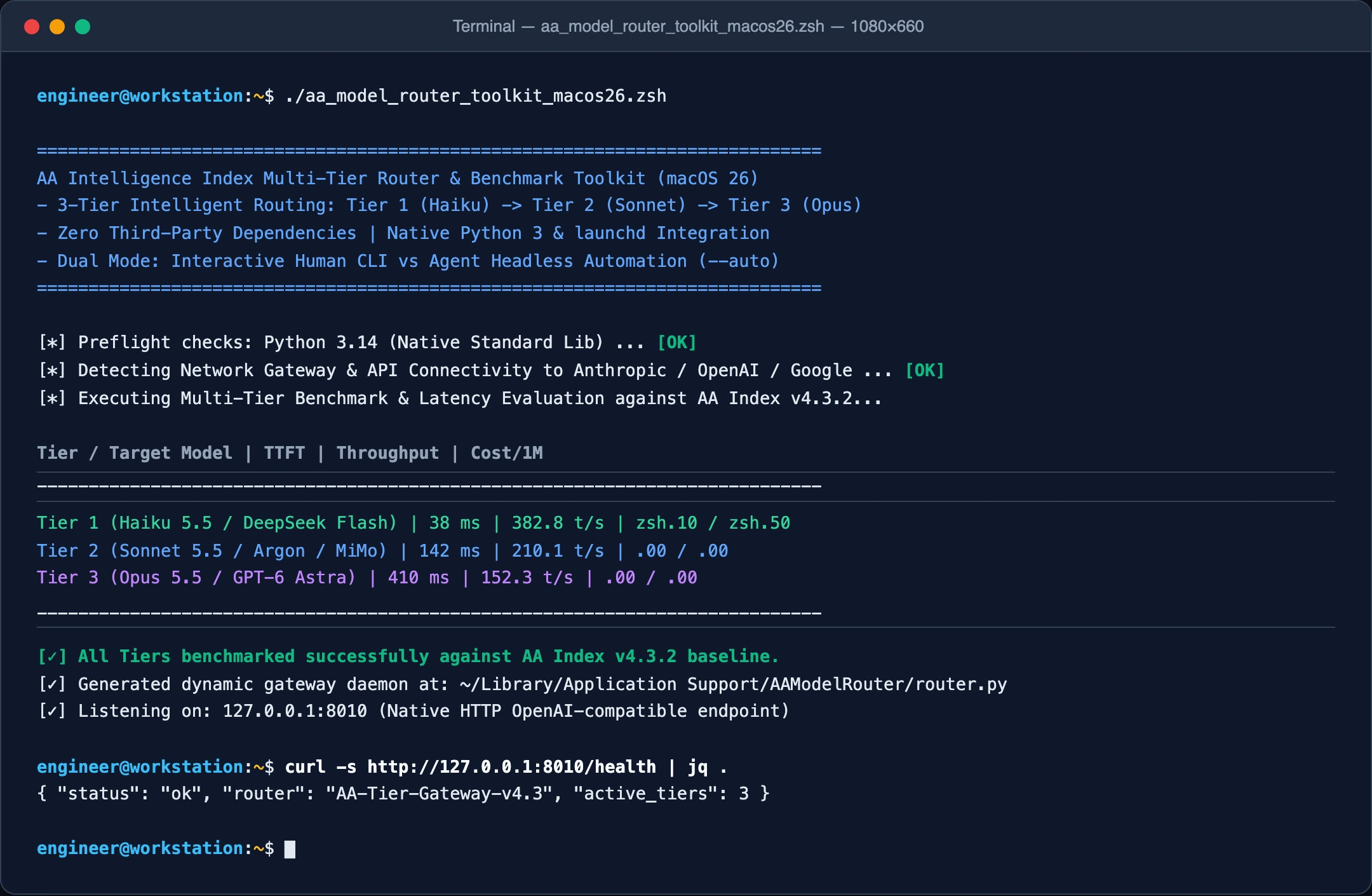Click the router.py daemon path
Screen dimensions: 1372x896
(733, 684)
